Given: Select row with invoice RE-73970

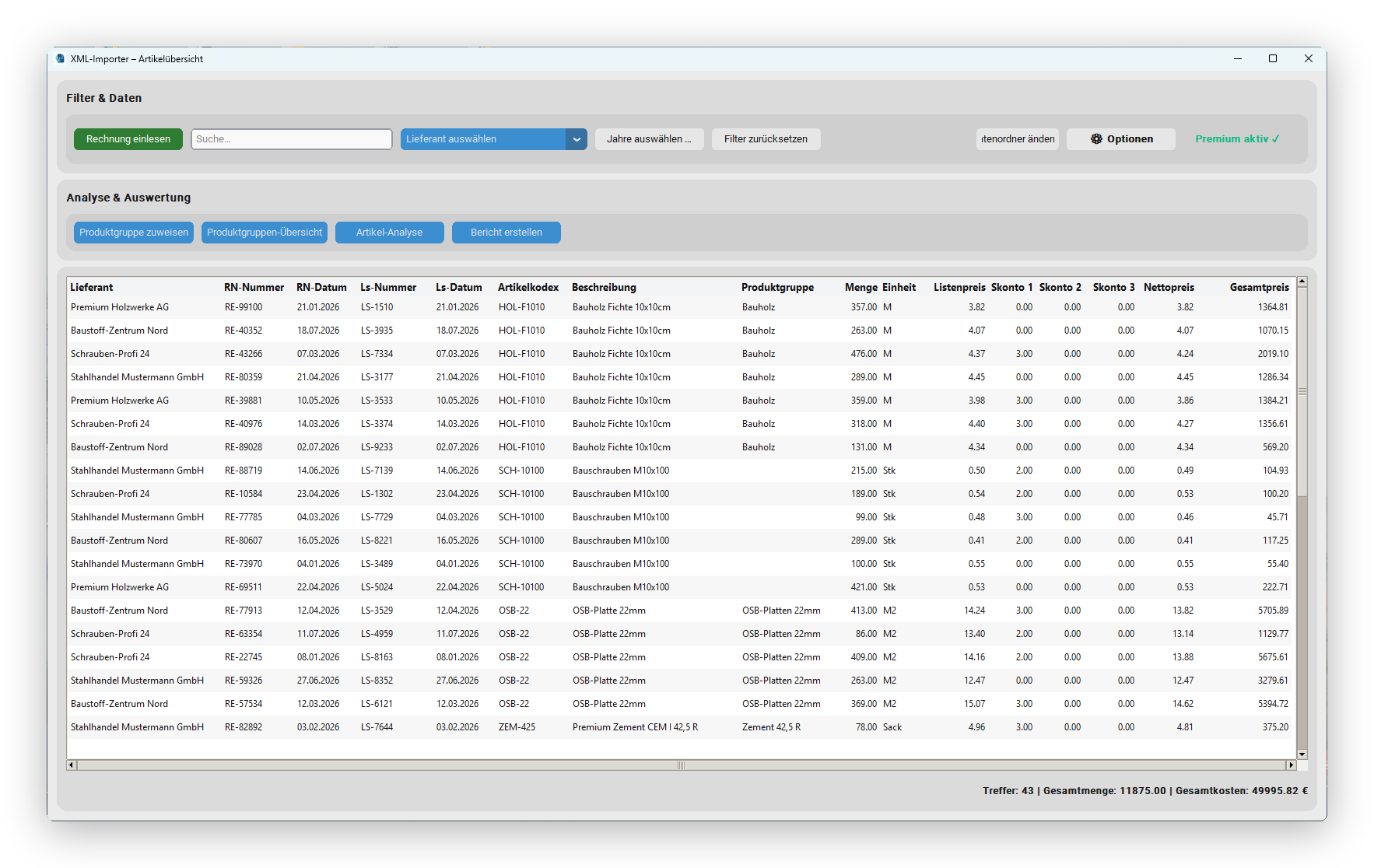Looking at the screenshot, I should [x=679, y=564].
